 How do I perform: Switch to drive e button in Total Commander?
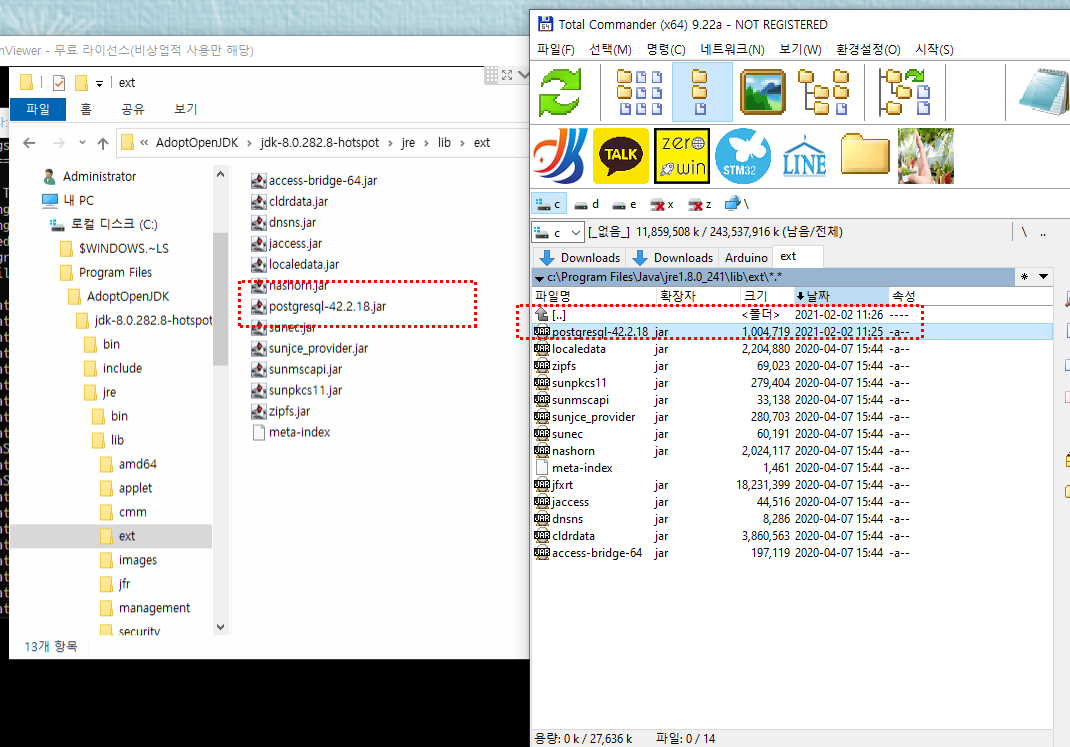(x=624, y=204)
